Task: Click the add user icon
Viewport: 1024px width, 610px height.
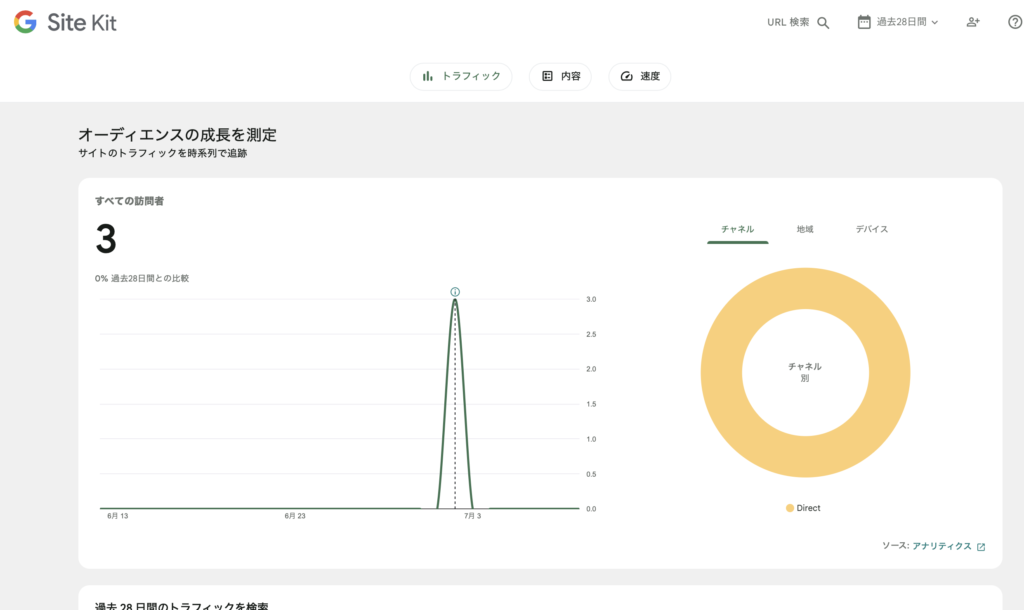Action: 973,22
